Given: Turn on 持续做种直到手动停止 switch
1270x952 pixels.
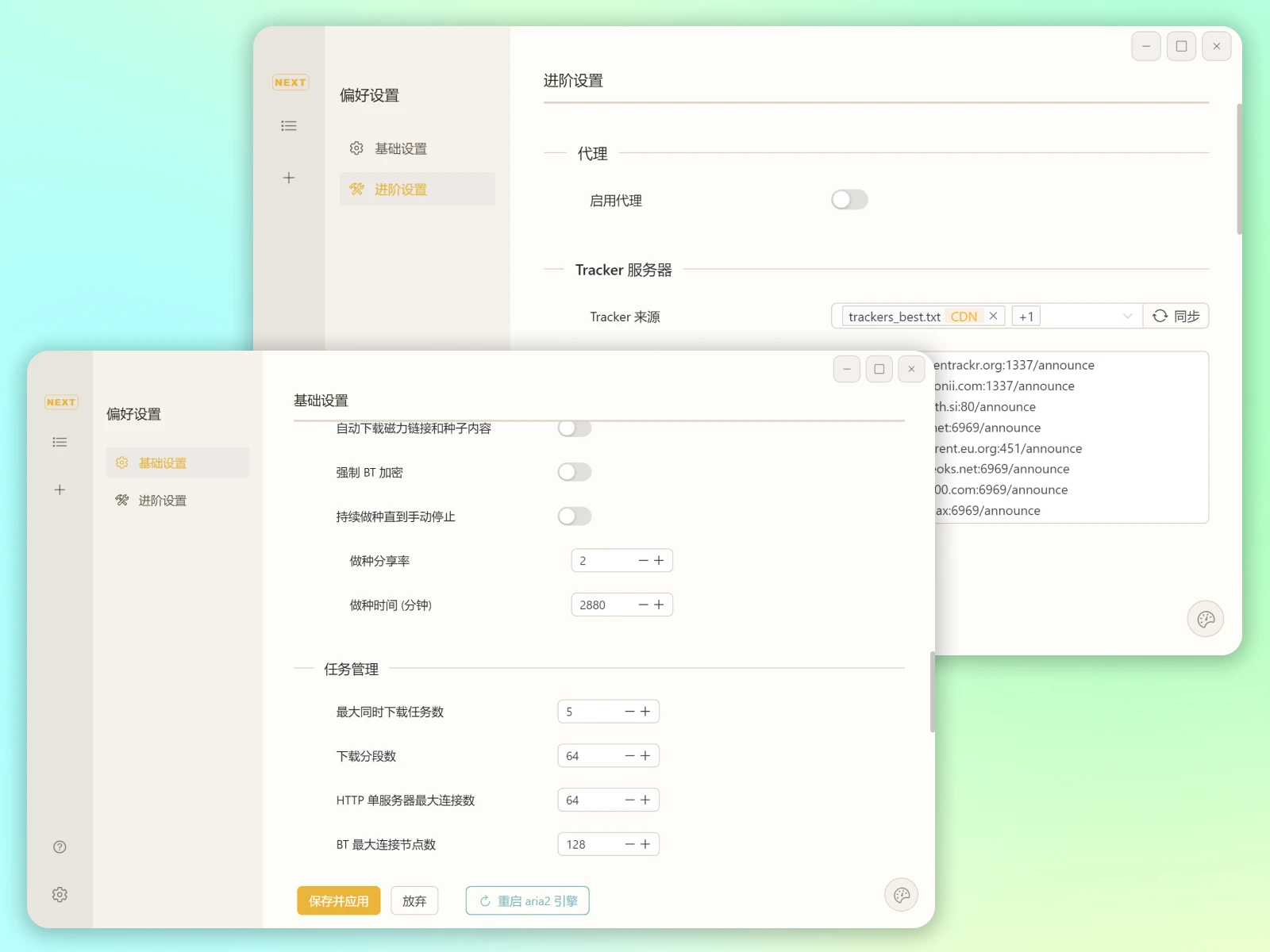Looking at the screenshot, I should (575, 516).
